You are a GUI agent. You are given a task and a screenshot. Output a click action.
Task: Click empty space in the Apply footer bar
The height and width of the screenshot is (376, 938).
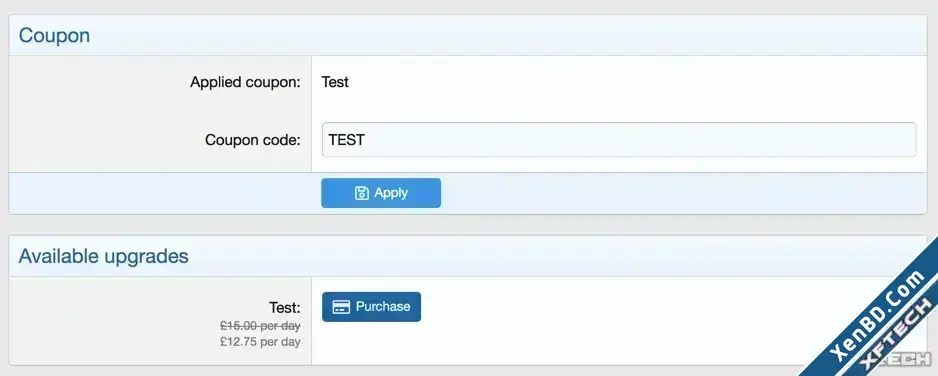point(682,193)
